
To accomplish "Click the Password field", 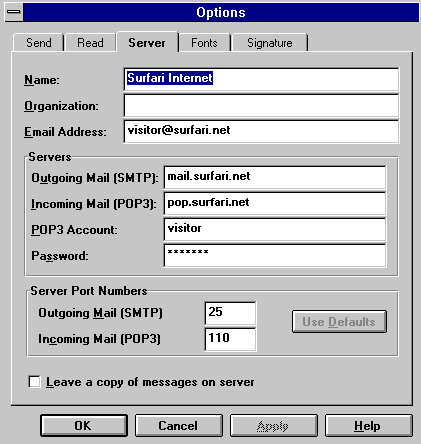I will (275, 255).
